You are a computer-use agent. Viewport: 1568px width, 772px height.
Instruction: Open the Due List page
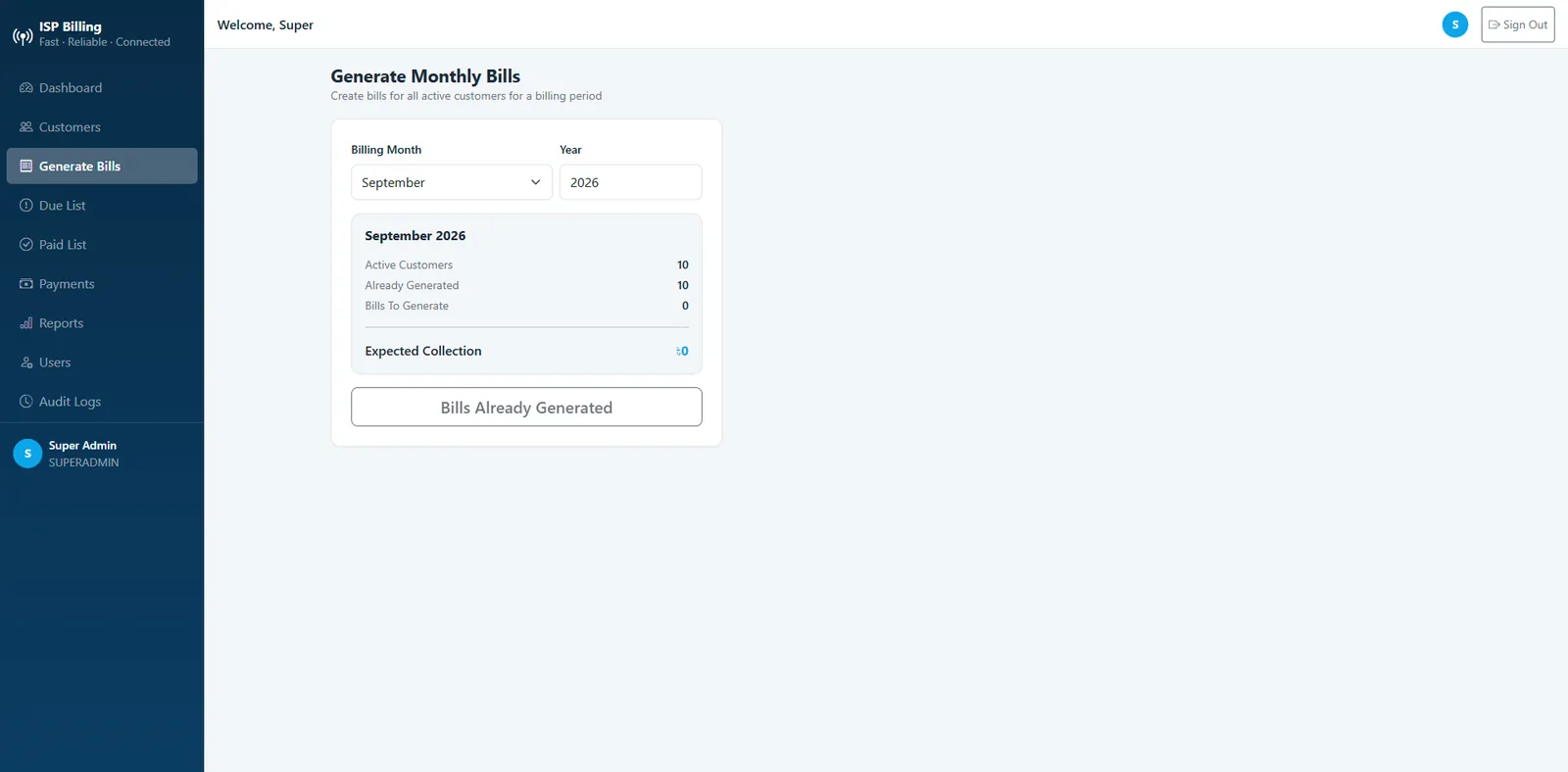click(102, 206)
